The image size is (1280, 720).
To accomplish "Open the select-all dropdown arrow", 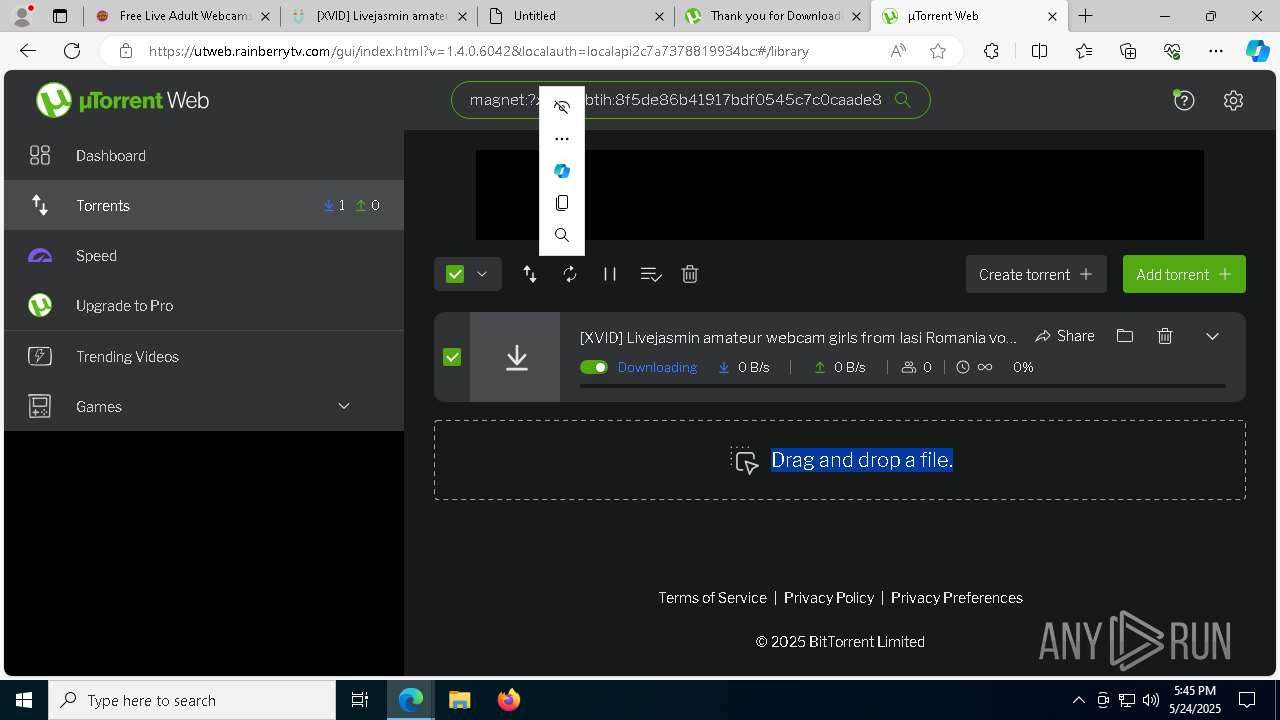I will pyautogui.click(x=482, y=274).
